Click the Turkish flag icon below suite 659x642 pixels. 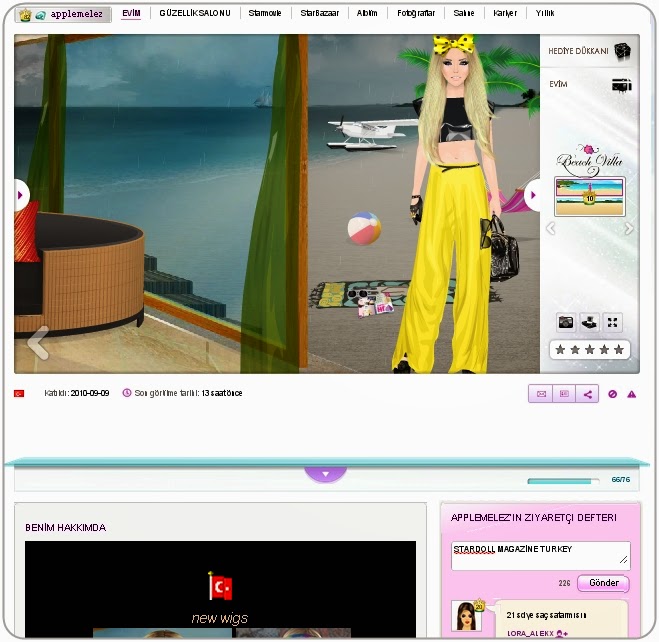[19, 394]
